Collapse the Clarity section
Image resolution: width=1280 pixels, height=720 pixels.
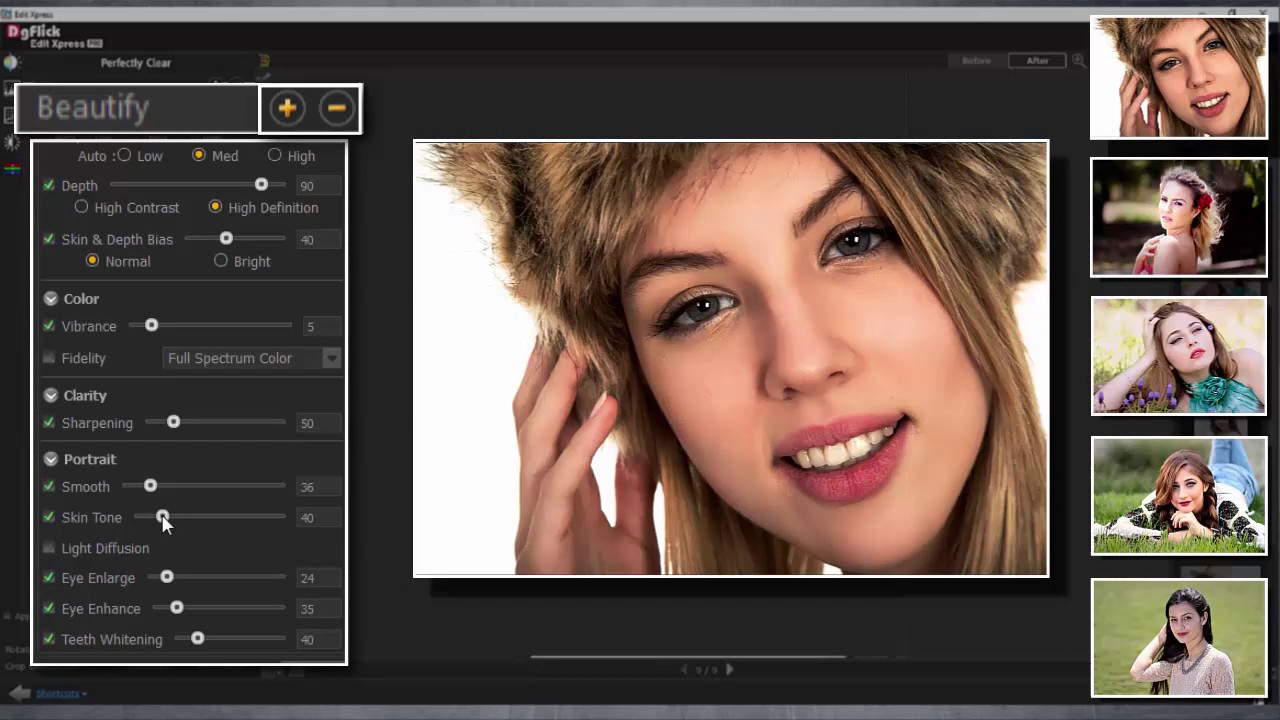pyautogui.click(x=50, y=395)
